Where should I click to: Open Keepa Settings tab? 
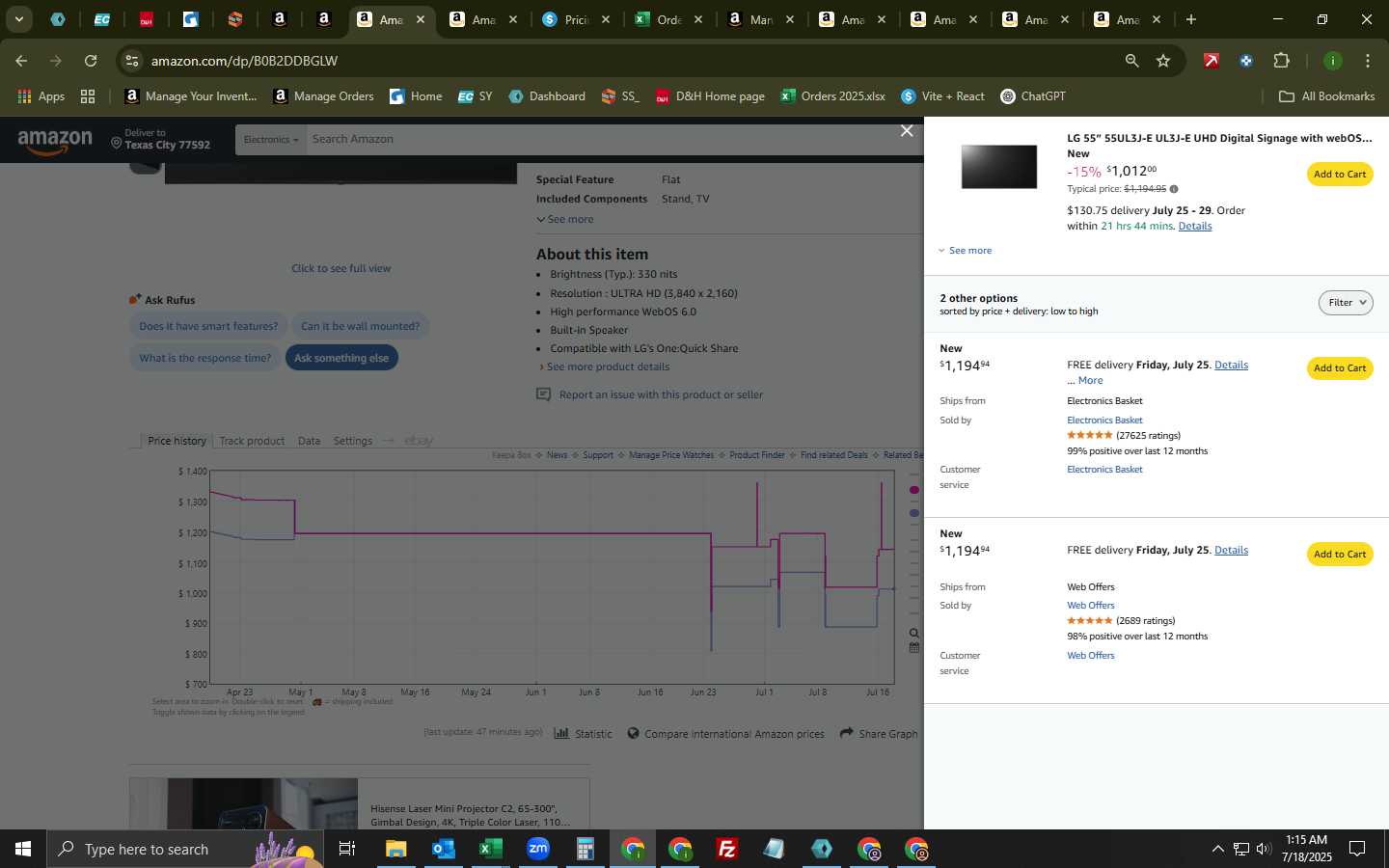coord(353,441)
